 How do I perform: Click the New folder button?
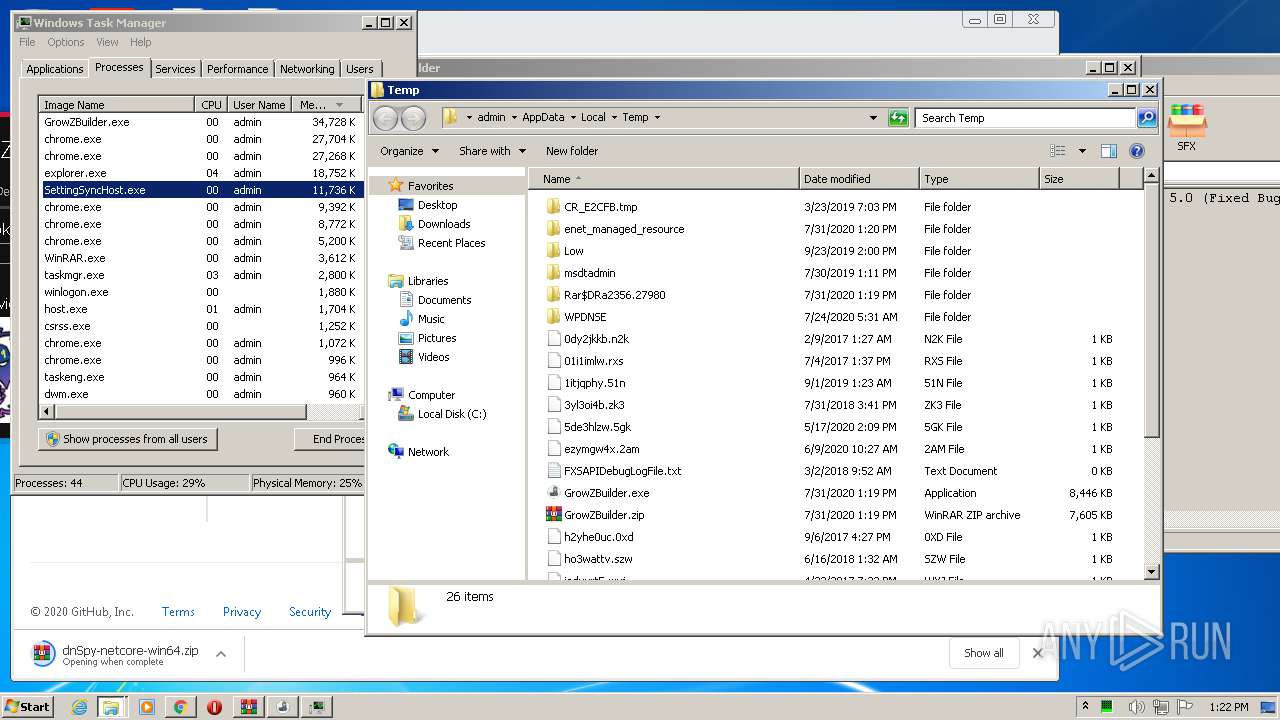[572, 151]
